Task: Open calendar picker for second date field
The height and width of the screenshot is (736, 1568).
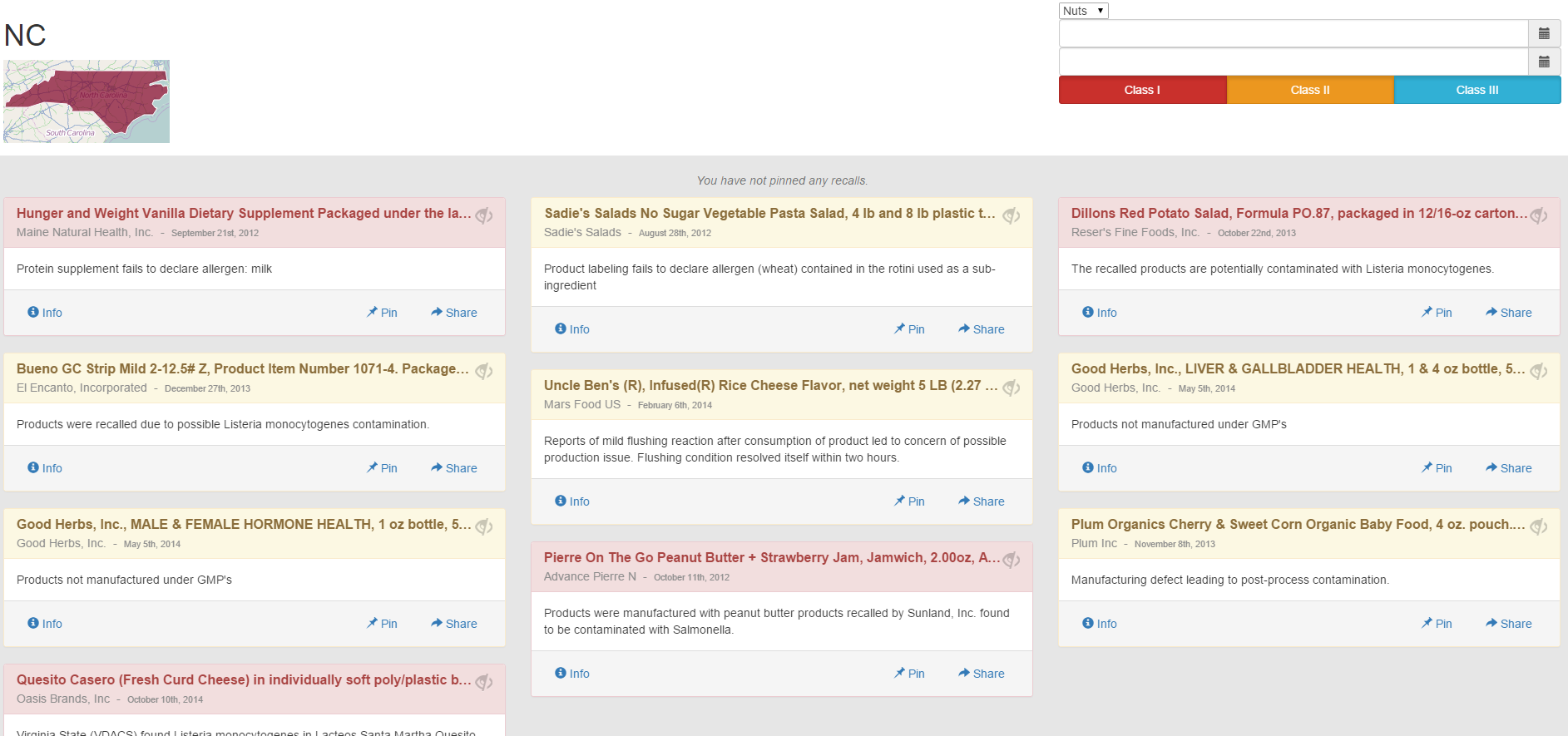Action: pos(1544,62)
